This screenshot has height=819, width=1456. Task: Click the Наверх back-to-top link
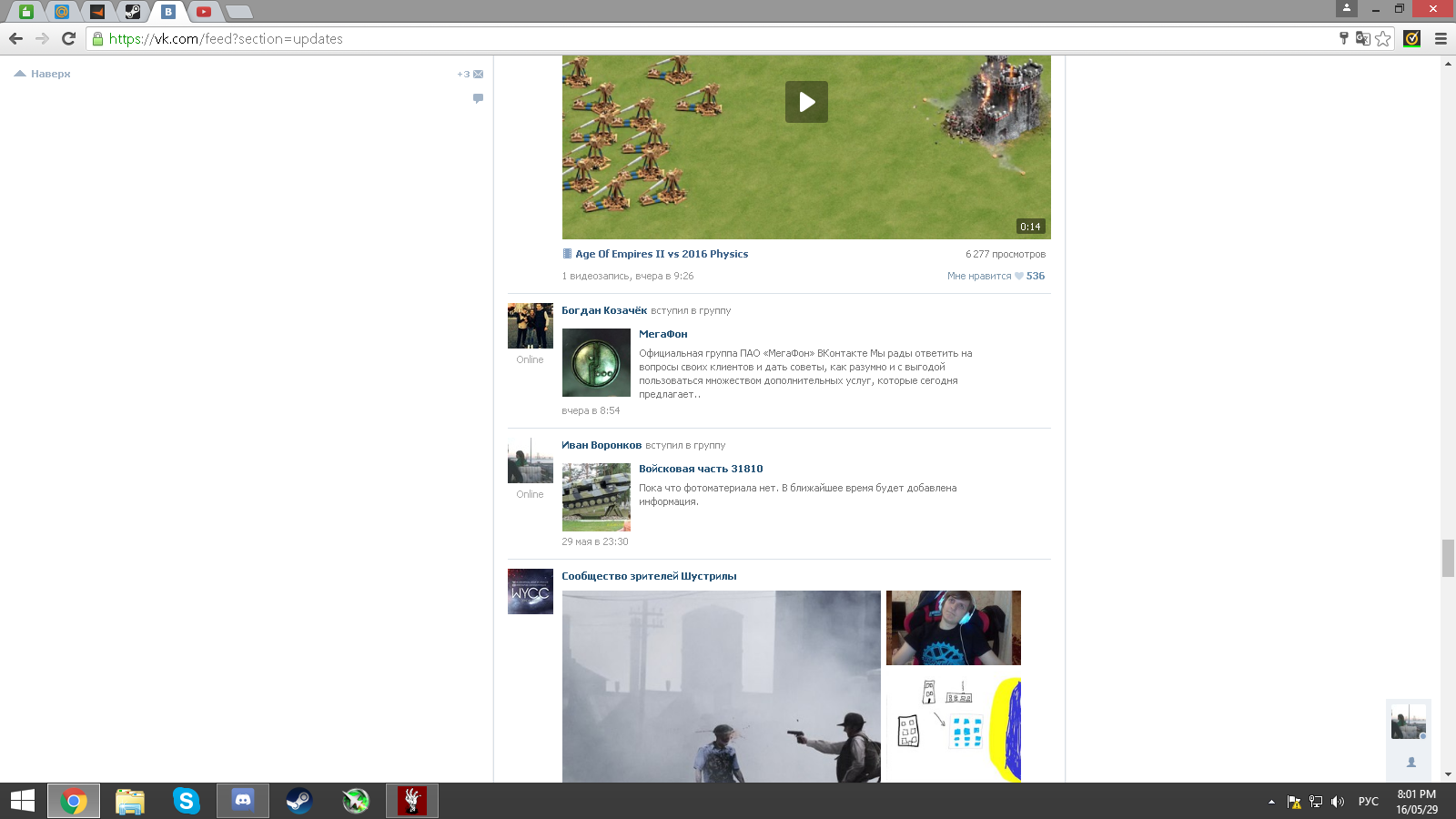pyautogui.click(x=51, y=74)
